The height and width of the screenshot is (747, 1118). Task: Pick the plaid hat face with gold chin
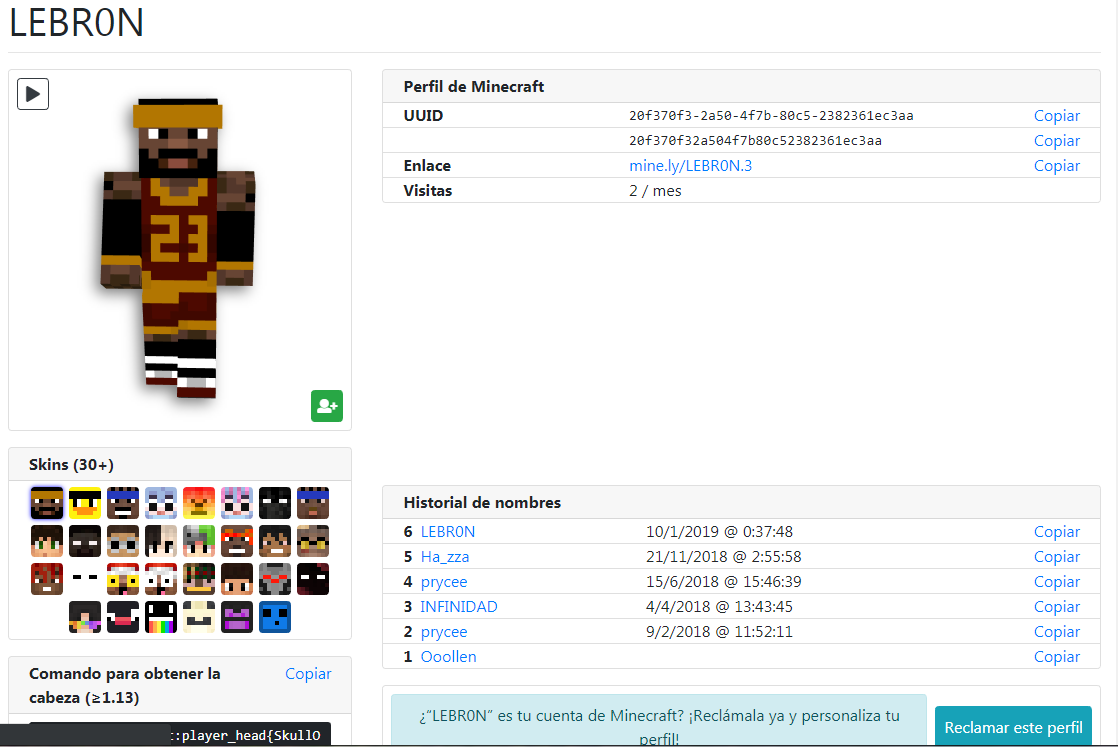coord(199,579)
